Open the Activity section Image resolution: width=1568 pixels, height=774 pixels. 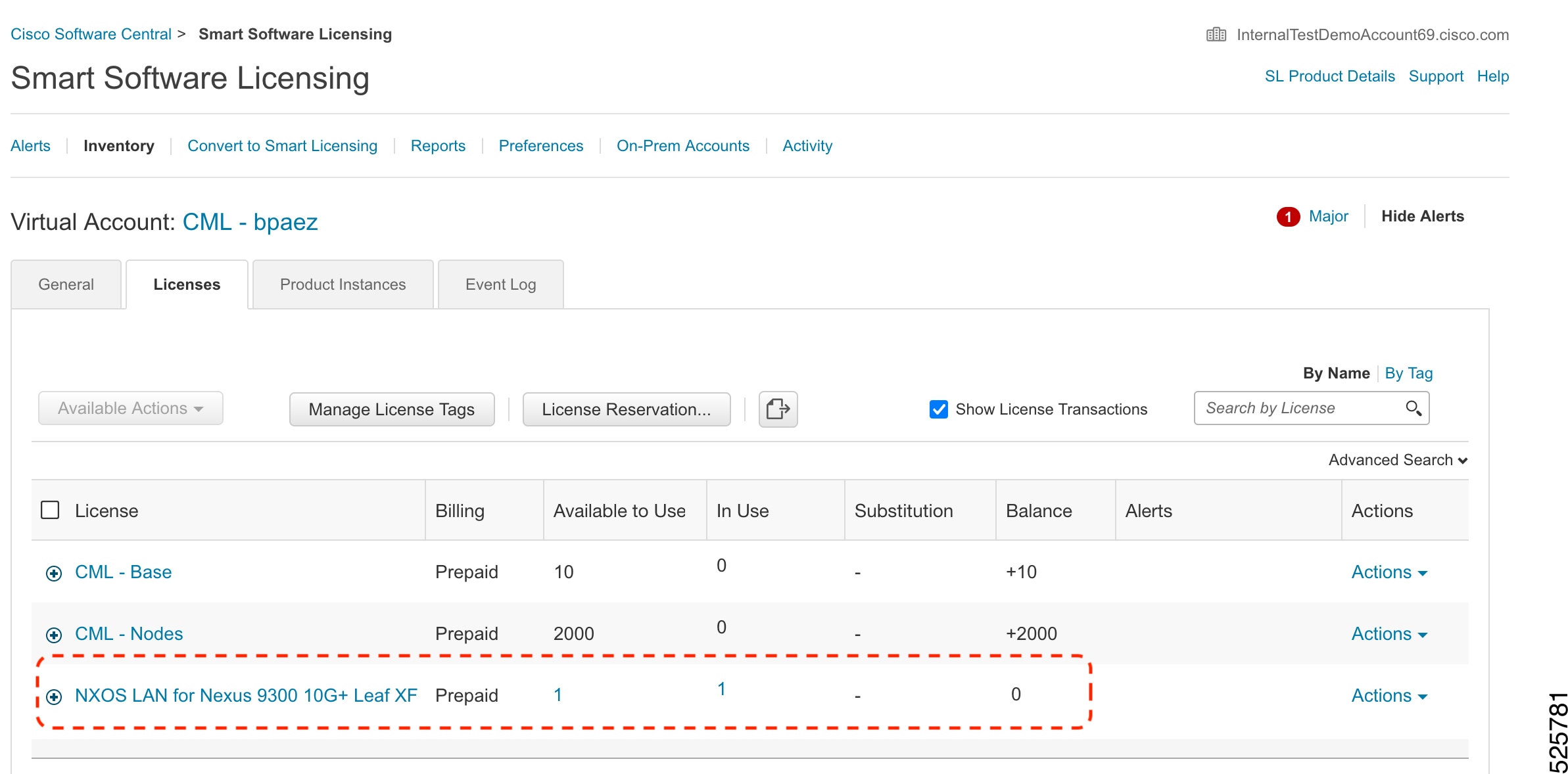coord(807,146)
